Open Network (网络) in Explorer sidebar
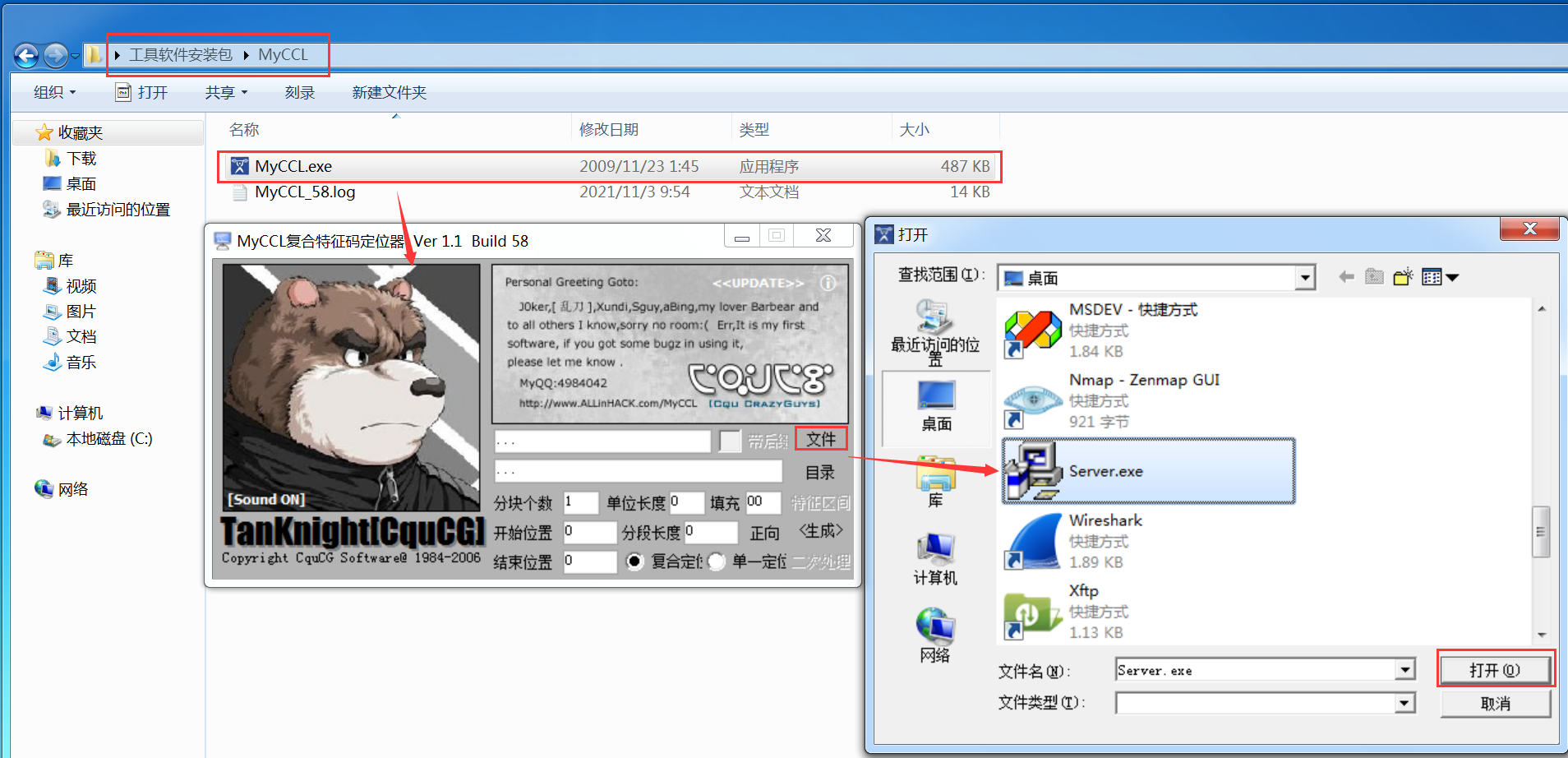1568x758 pixels. [x=62, y=489]
